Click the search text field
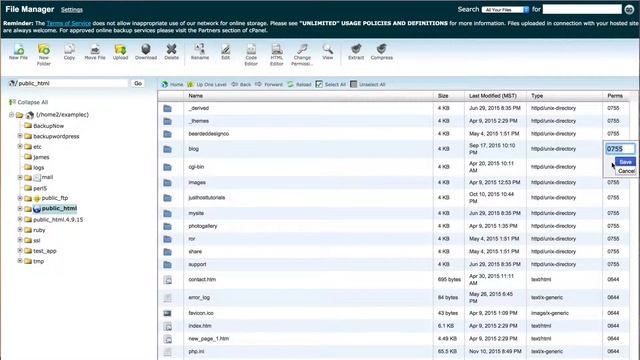This screenshot has height=360, width=640. point(582,9)
